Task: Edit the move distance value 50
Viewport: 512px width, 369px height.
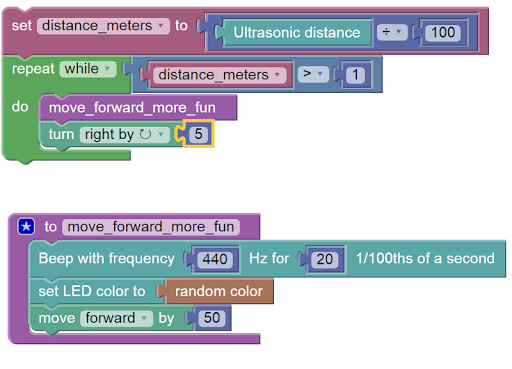Action: [x=212, y=318]
